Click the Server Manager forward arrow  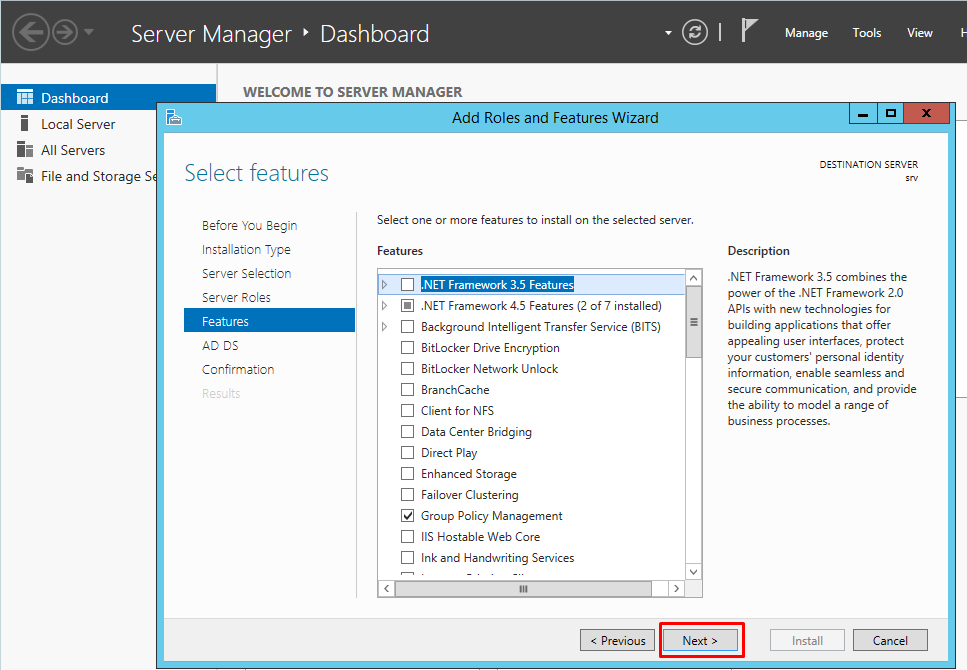(65, 32)
